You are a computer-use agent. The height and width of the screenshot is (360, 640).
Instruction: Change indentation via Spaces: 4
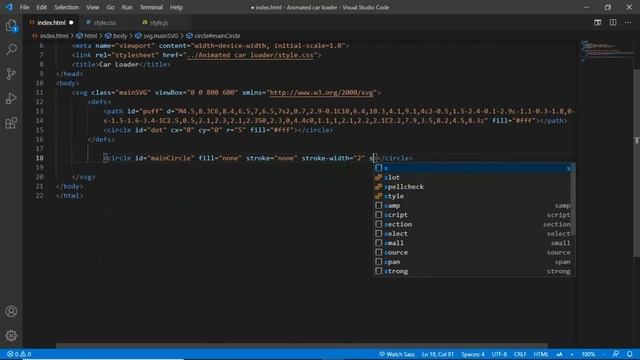pyautogui.click(x=473, y=354)
